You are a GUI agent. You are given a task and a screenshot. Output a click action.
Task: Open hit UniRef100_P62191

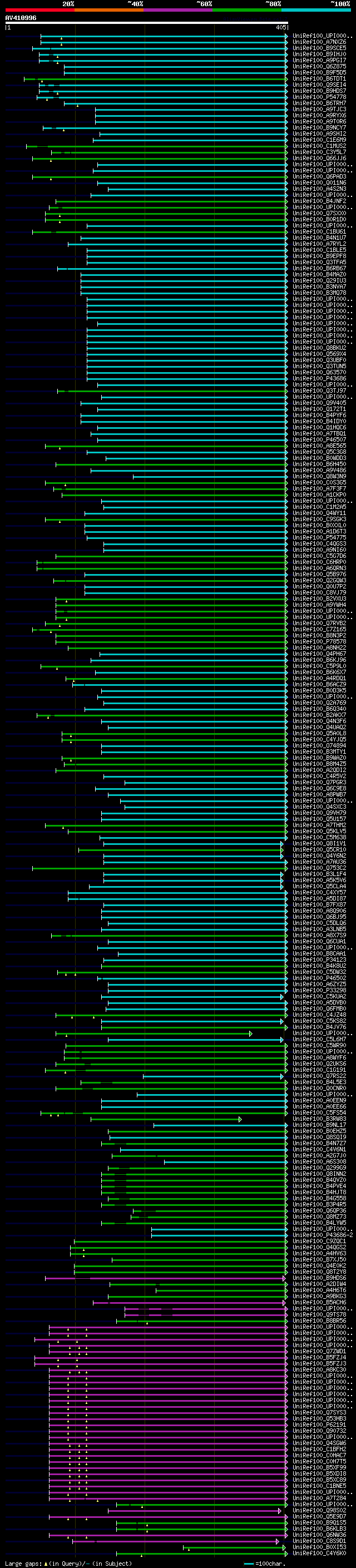[x=319, y=1424]
